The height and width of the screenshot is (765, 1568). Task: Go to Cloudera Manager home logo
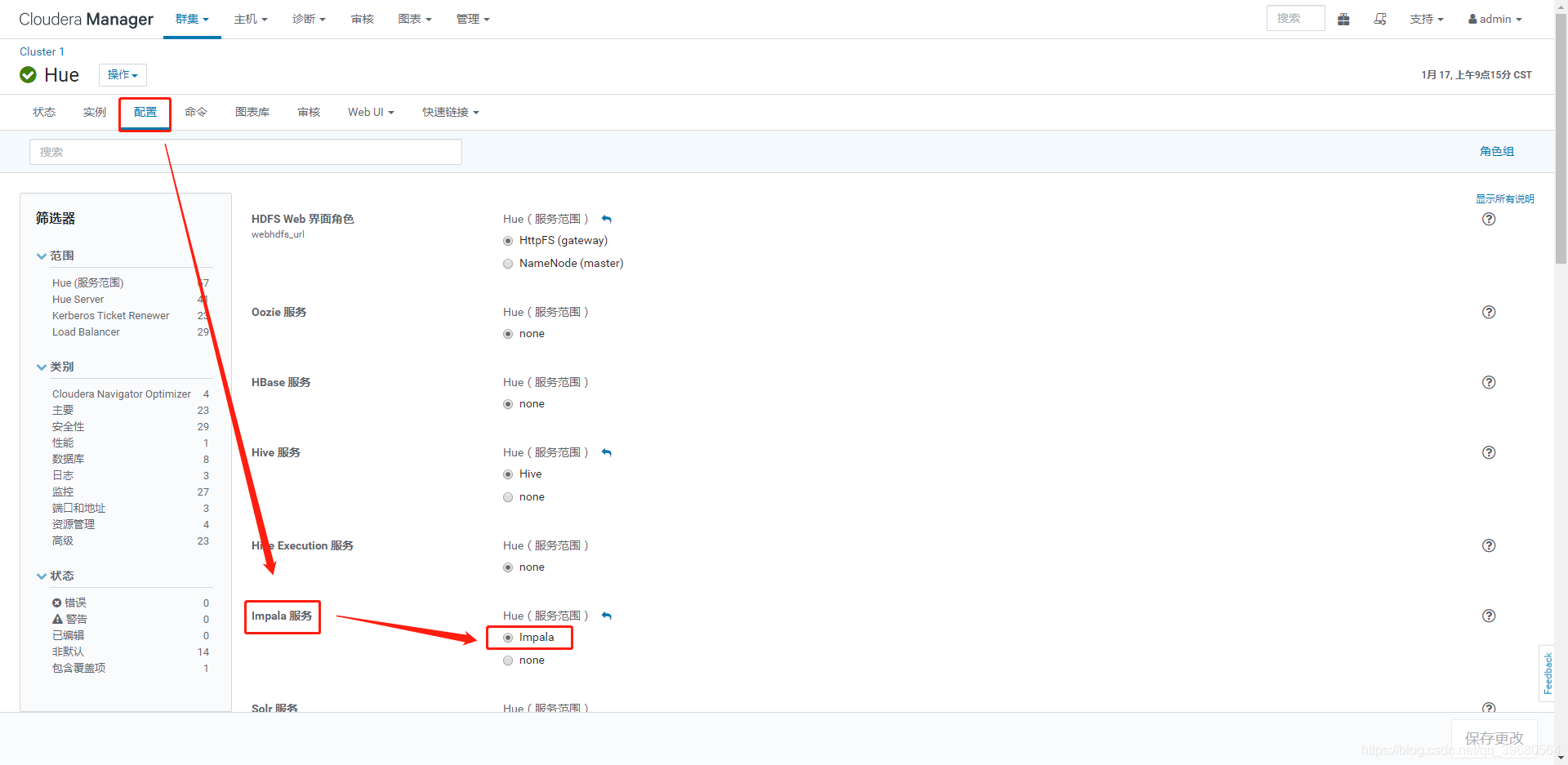tap(86, 19)
